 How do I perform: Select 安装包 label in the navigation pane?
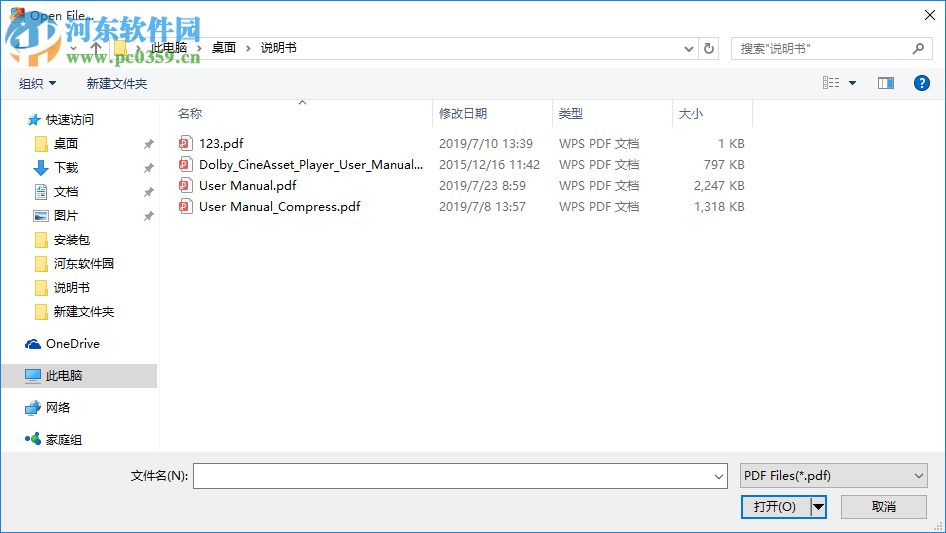72,240
